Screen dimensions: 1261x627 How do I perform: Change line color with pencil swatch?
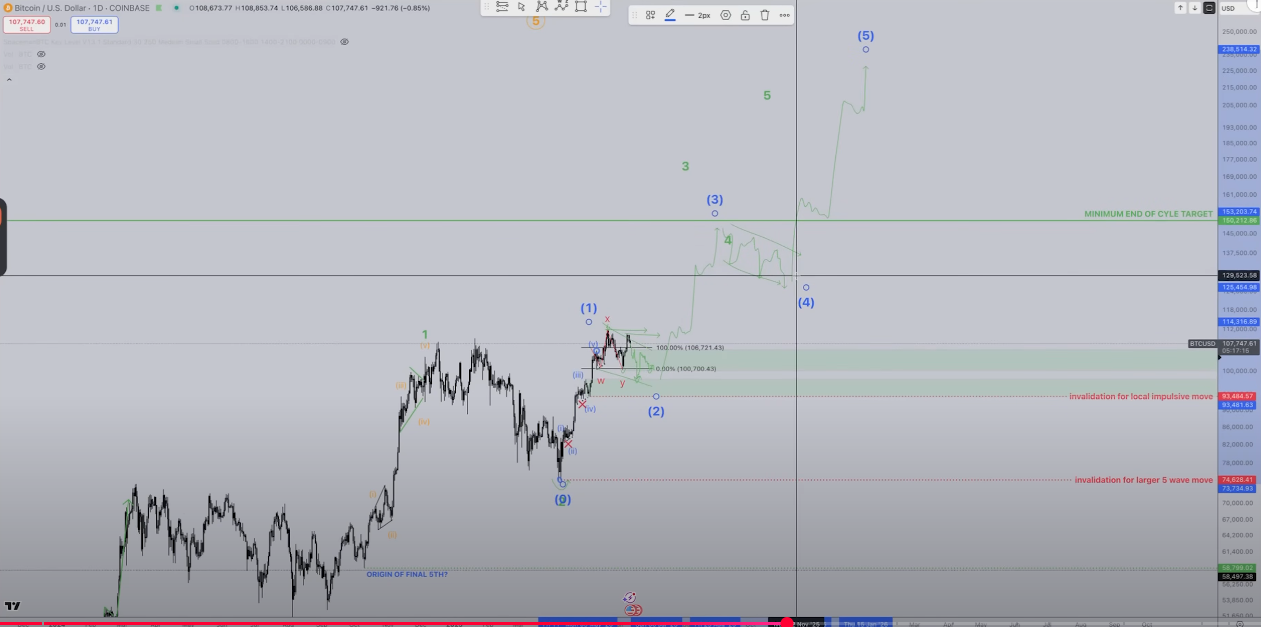click(x=670, y=15)
